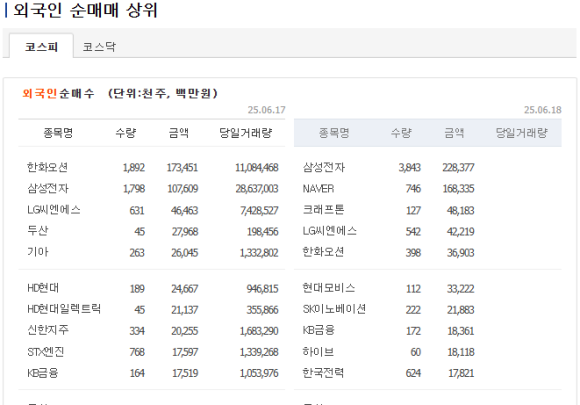Open 한화오션 in the 25.06.17 list
The image size is (580, 405).
[47, 167]
